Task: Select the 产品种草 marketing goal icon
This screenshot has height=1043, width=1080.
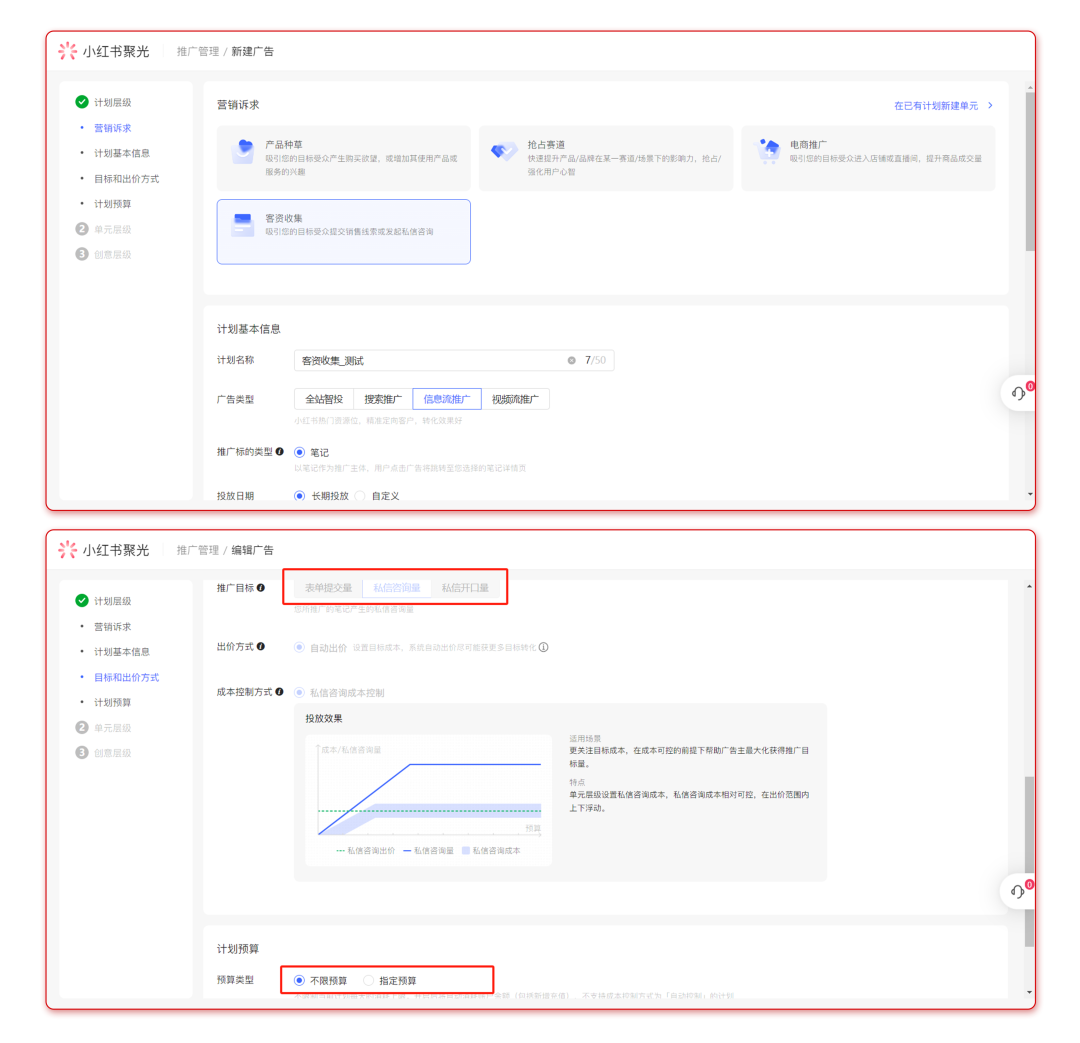Action: click(242, 152)
